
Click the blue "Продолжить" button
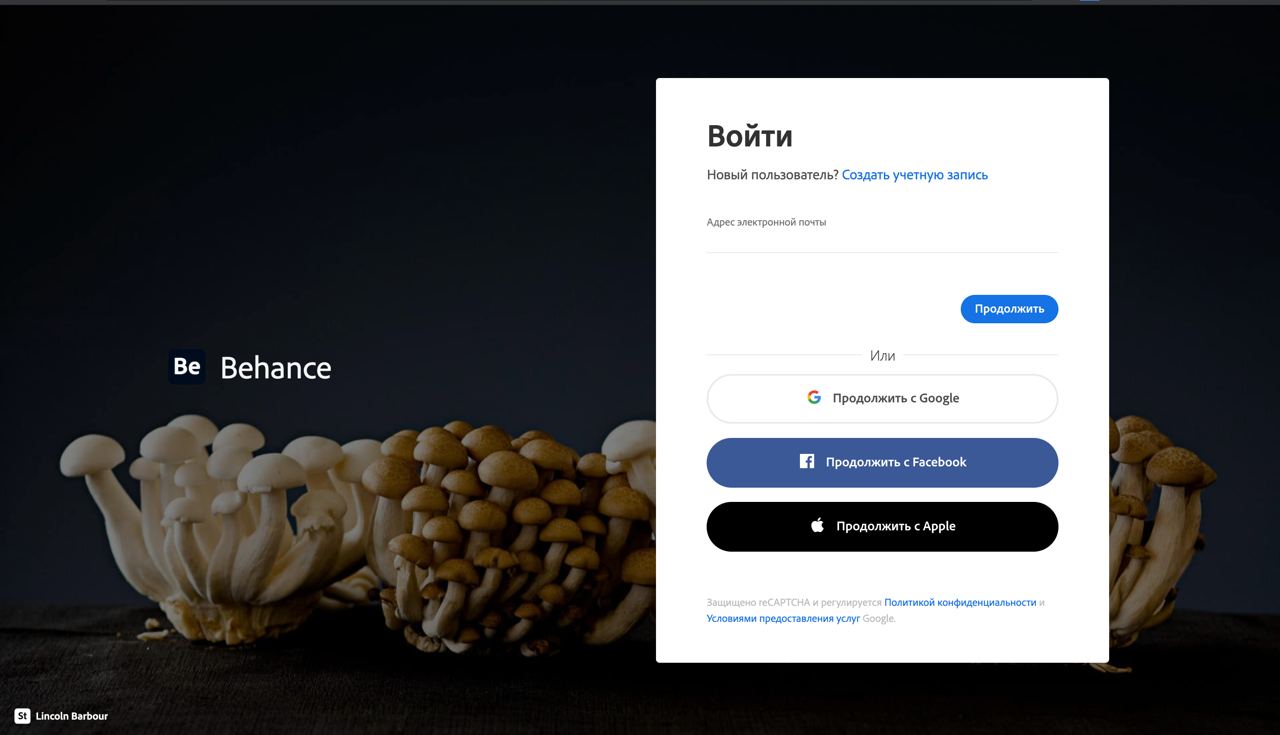(x=1009, y=308)
